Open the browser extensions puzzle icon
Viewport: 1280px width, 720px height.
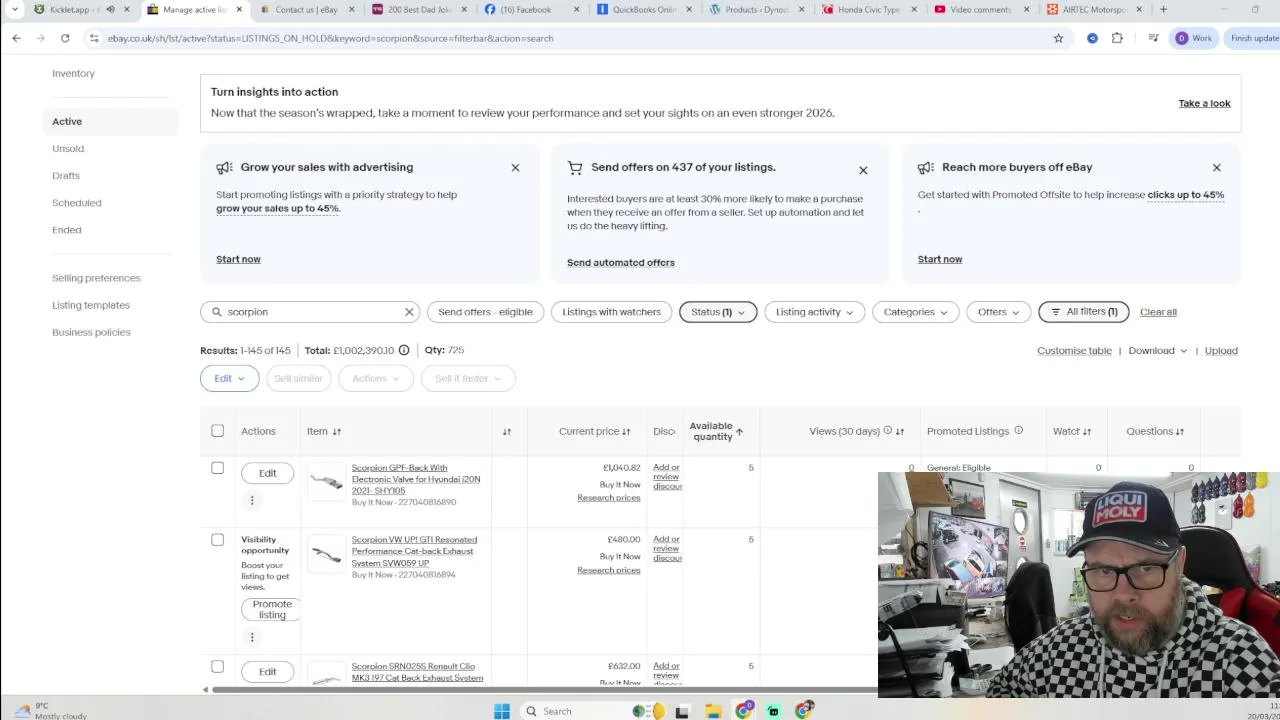pos(1117,38)
